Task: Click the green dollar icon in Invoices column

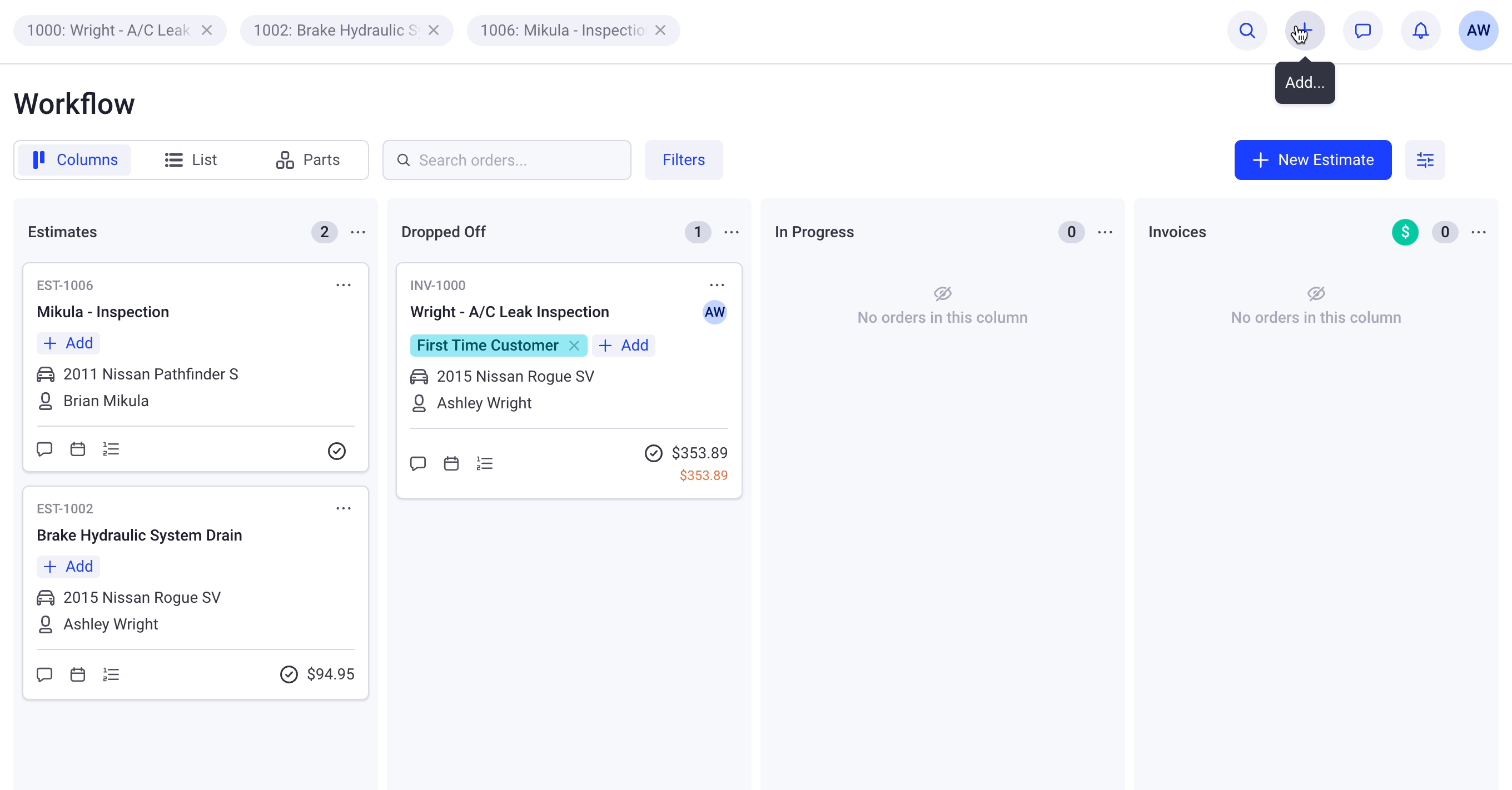Action: point(1405,232)
